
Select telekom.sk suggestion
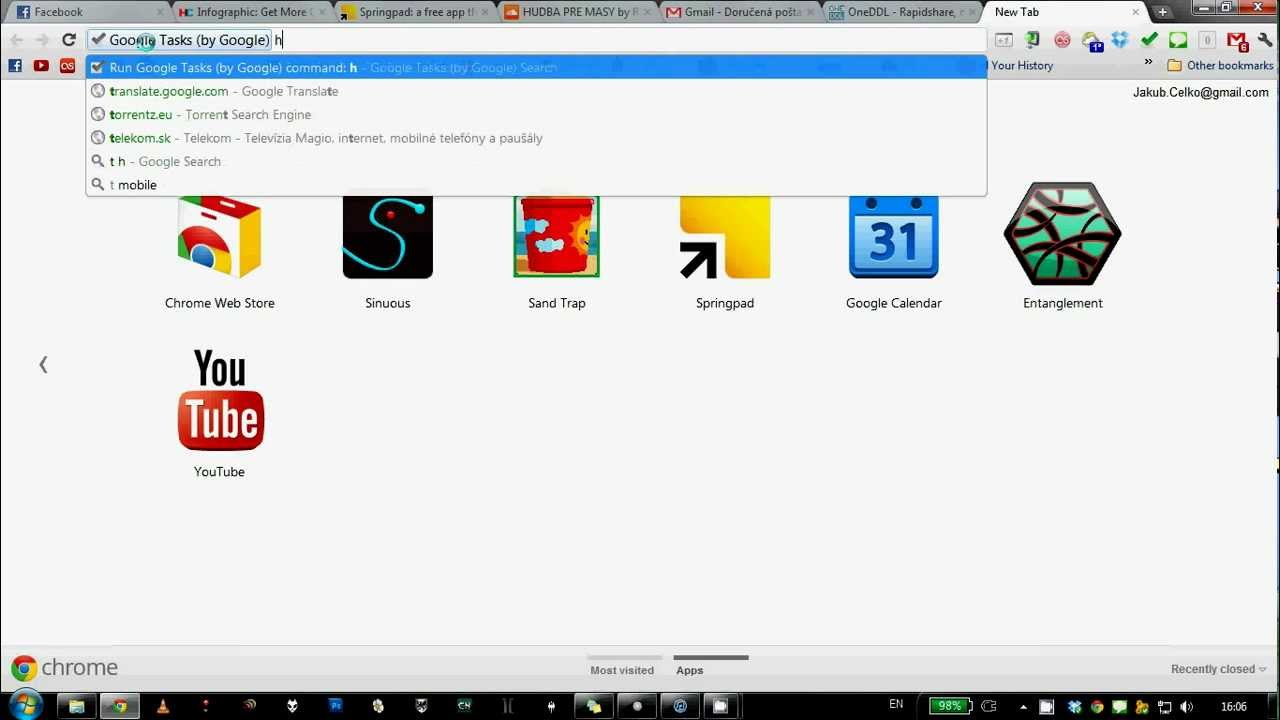click(536, 138)
